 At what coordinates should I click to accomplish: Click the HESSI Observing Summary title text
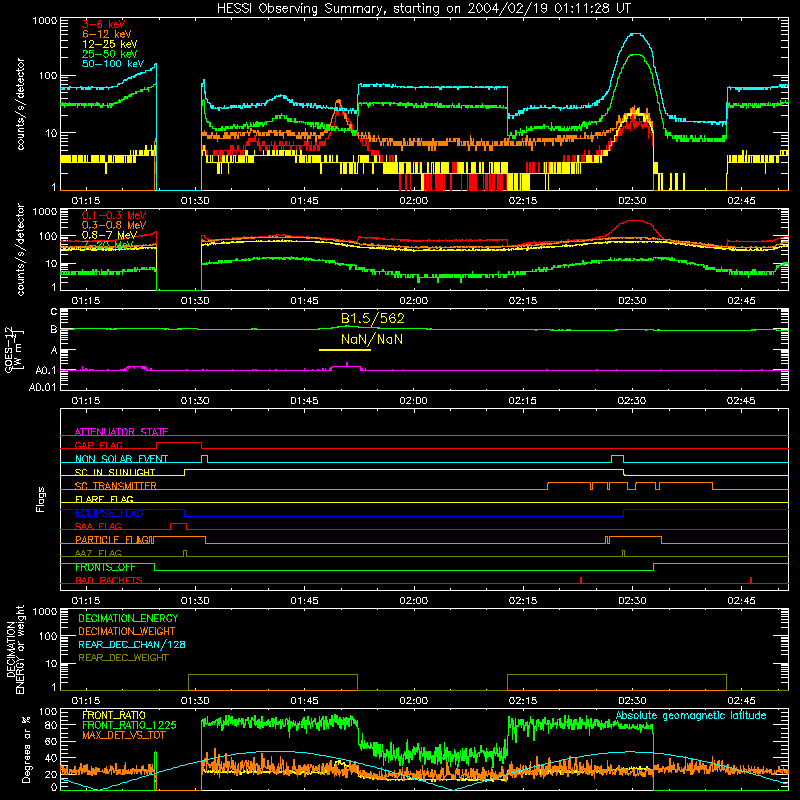coord(423,8)
